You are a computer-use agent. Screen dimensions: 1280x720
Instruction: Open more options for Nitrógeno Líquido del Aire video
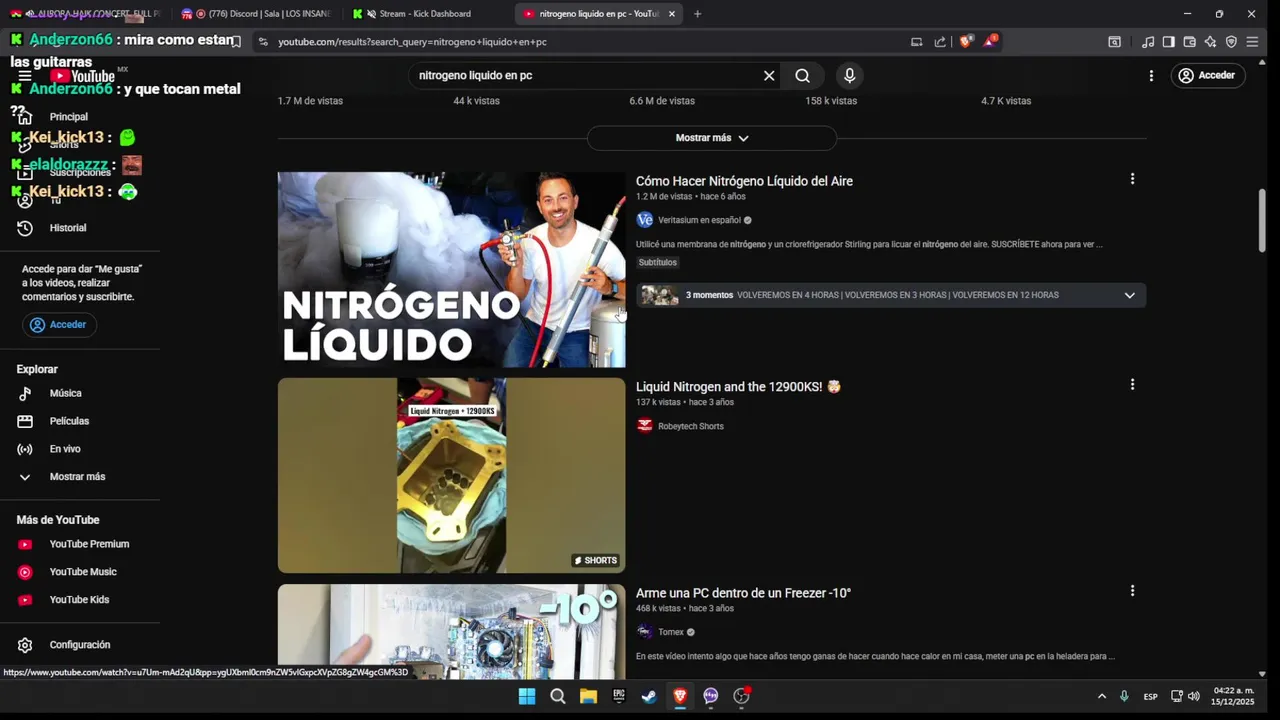click(1132, 179)
